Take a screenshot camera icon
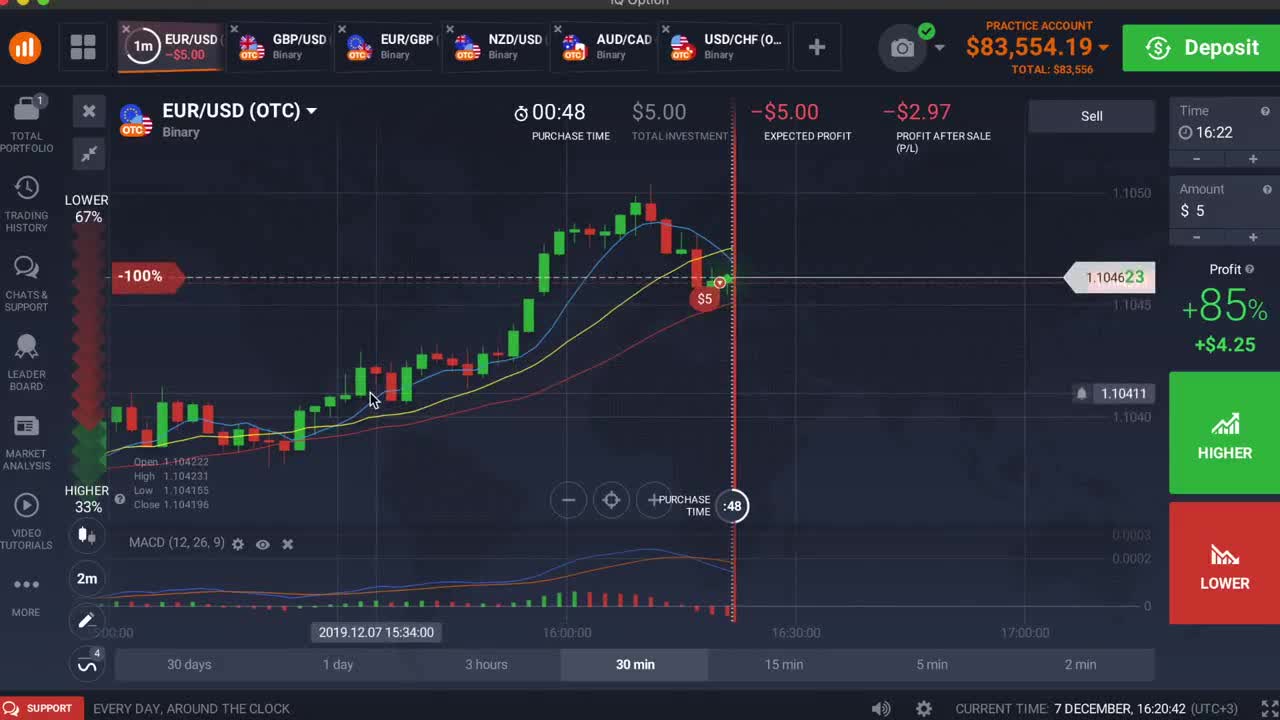The width and height of the screenshot is (1280, 720). (x=903, y=47)
